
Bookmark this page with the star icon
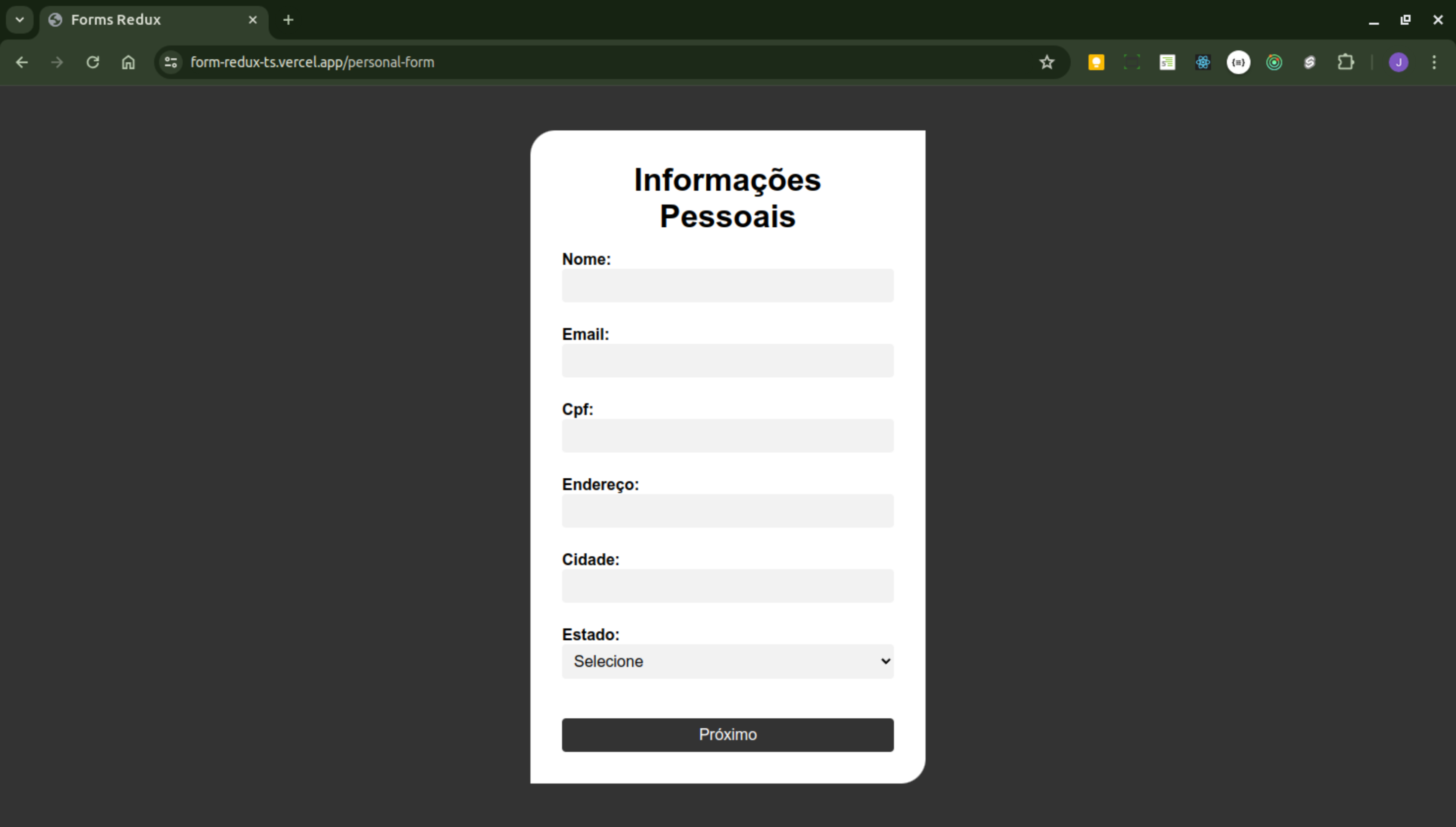[x=1047, y=62]
